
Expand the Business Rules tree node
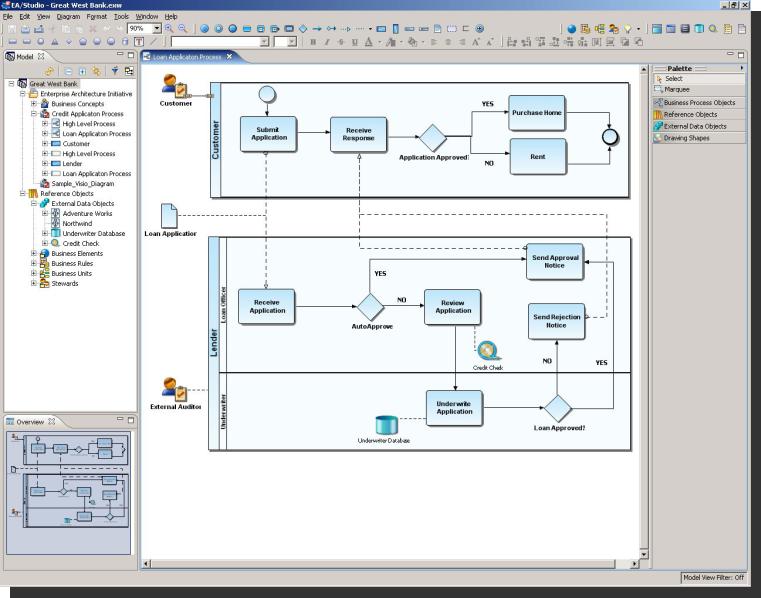33,263
